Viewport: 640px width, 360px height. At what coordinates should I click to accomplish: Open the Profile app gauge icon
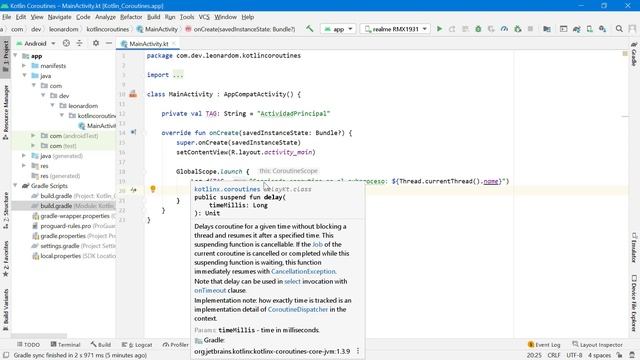504,29
